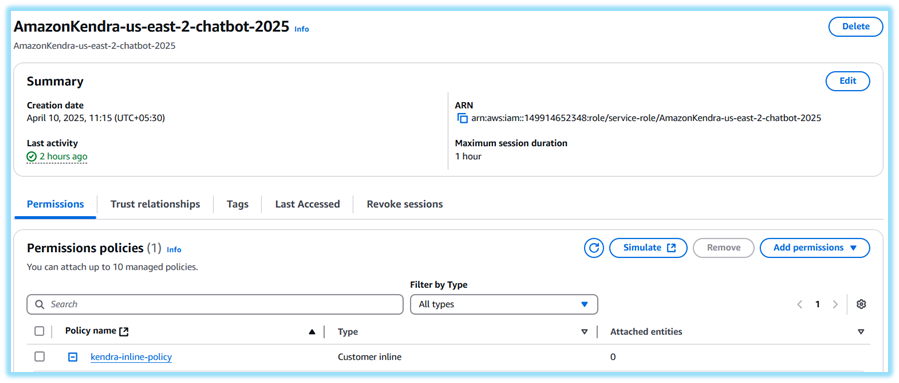Click the search magnifier icon
Image resolution: width=899 pixels, height=383 pixels.
40,304
